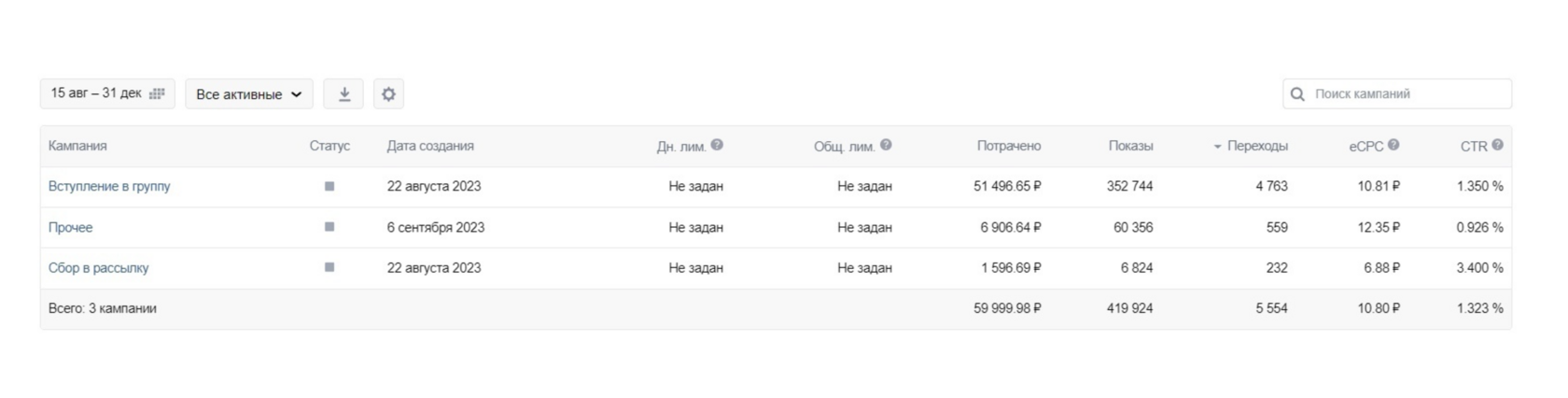Open the Прочее campaign link
This screenshot has height=398, width=1568.
[x=70, y=227]
